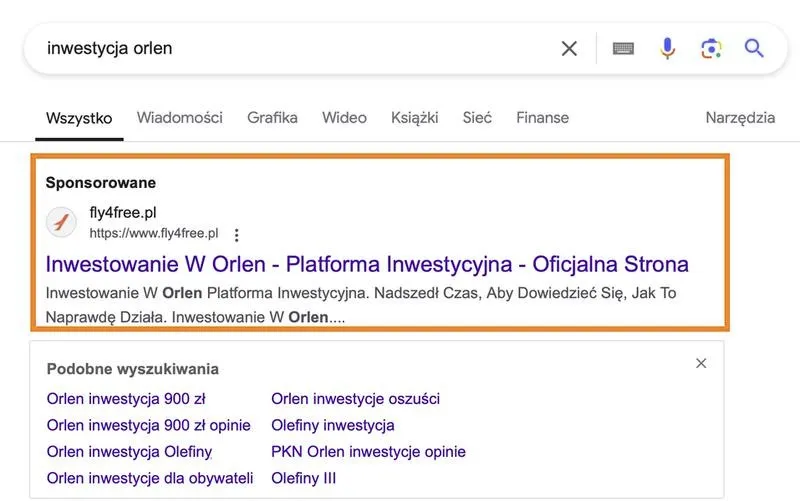800x501 pixels.
Task: Open the Inwestowanie W Orlen sponsored result title
Action: pos(367,264)
